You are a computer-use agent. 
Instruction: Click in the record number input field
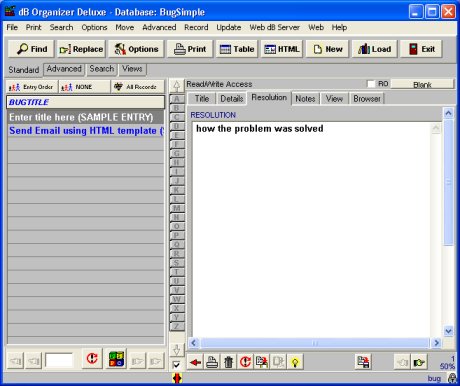tap(59, 361)
